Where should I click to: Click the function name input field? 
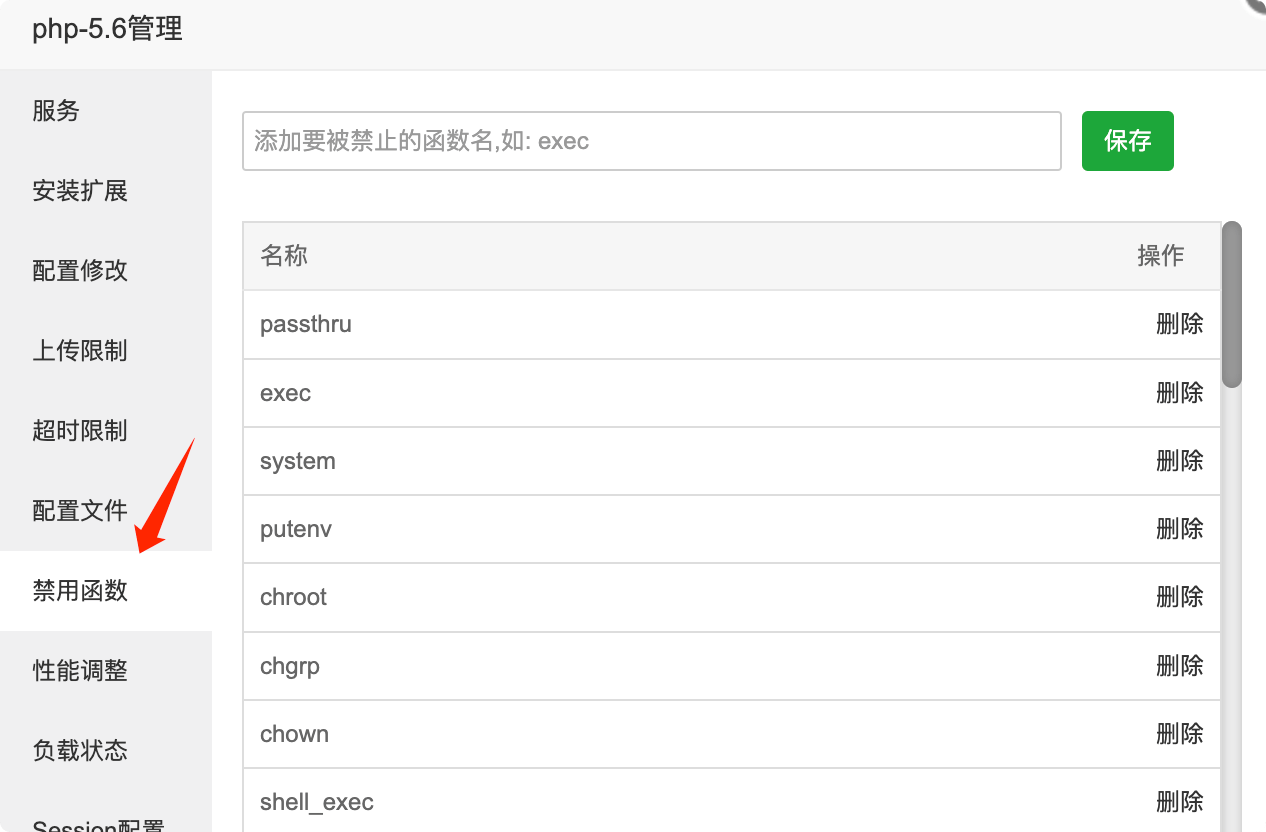tap(651, 141)
